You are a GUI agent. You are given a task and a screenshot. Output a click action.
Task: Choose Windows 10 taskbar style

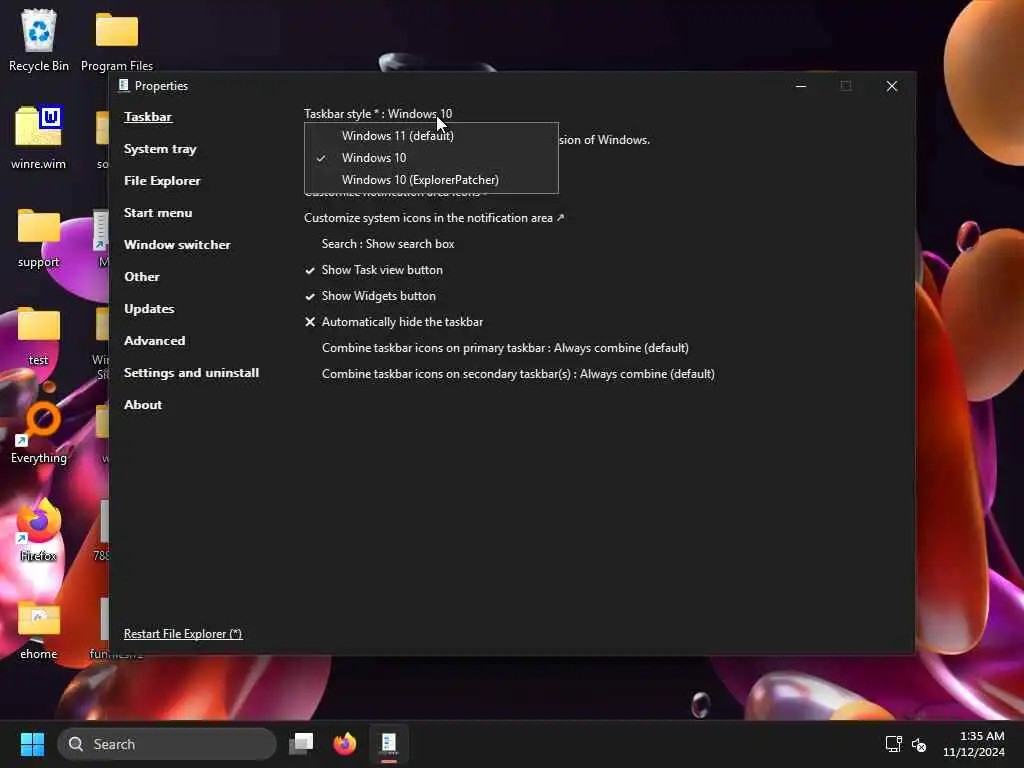tap(431, 157)
